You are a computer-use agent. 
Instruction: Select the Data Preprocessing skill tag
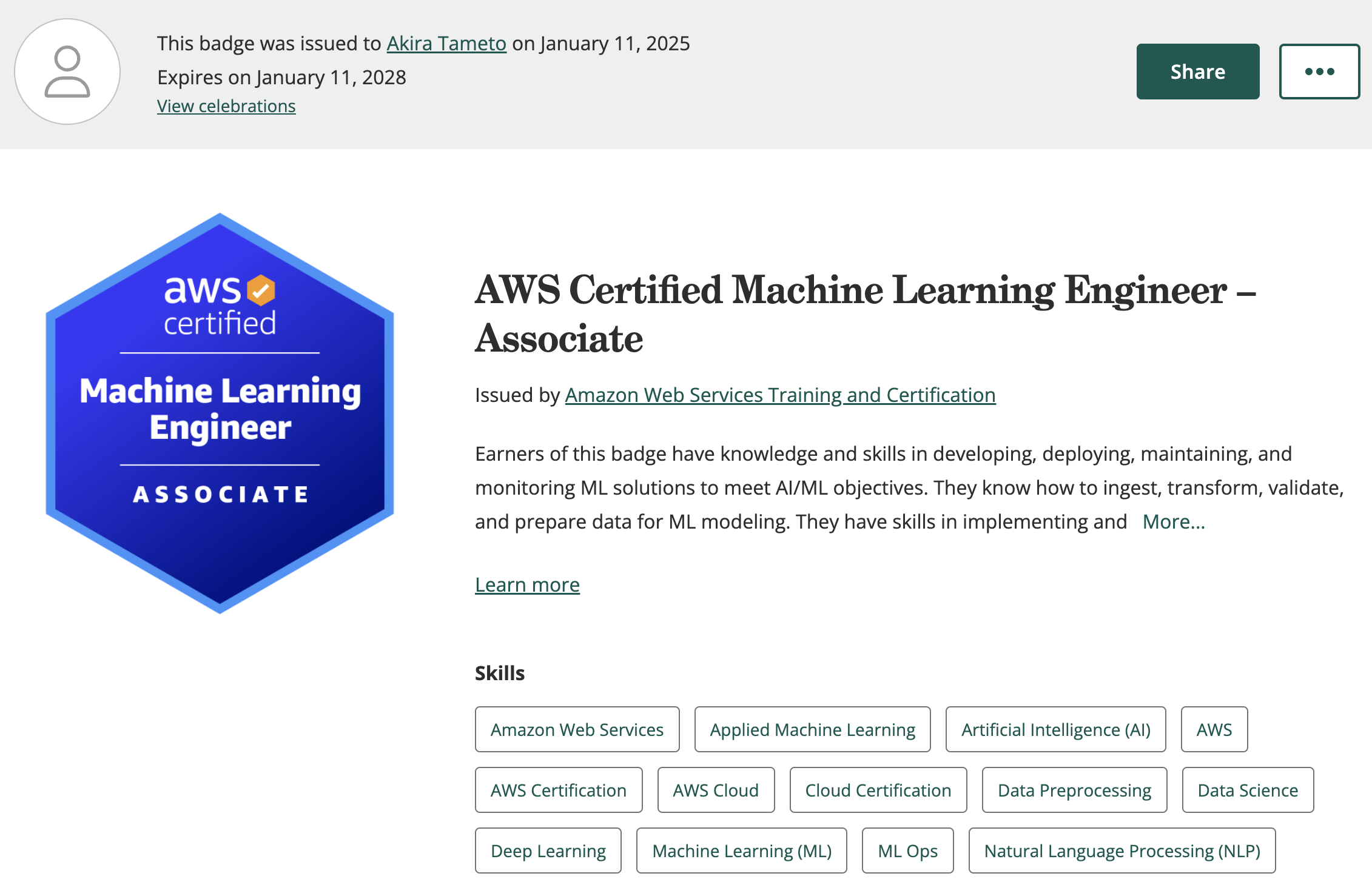pos(1074,790)
